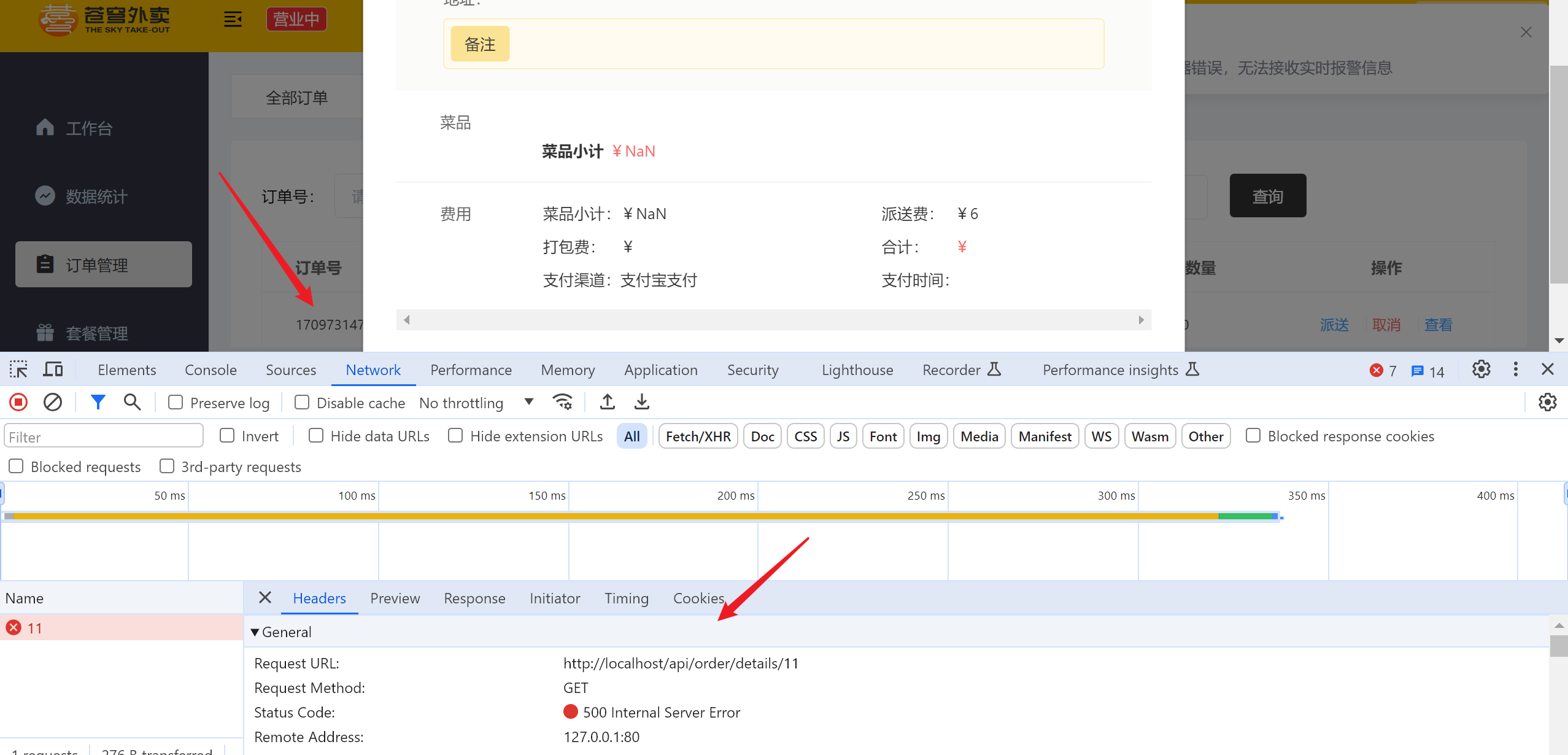Toggle the network filter funnel icon
This screenshot has width=1568, height=755.
98,402
